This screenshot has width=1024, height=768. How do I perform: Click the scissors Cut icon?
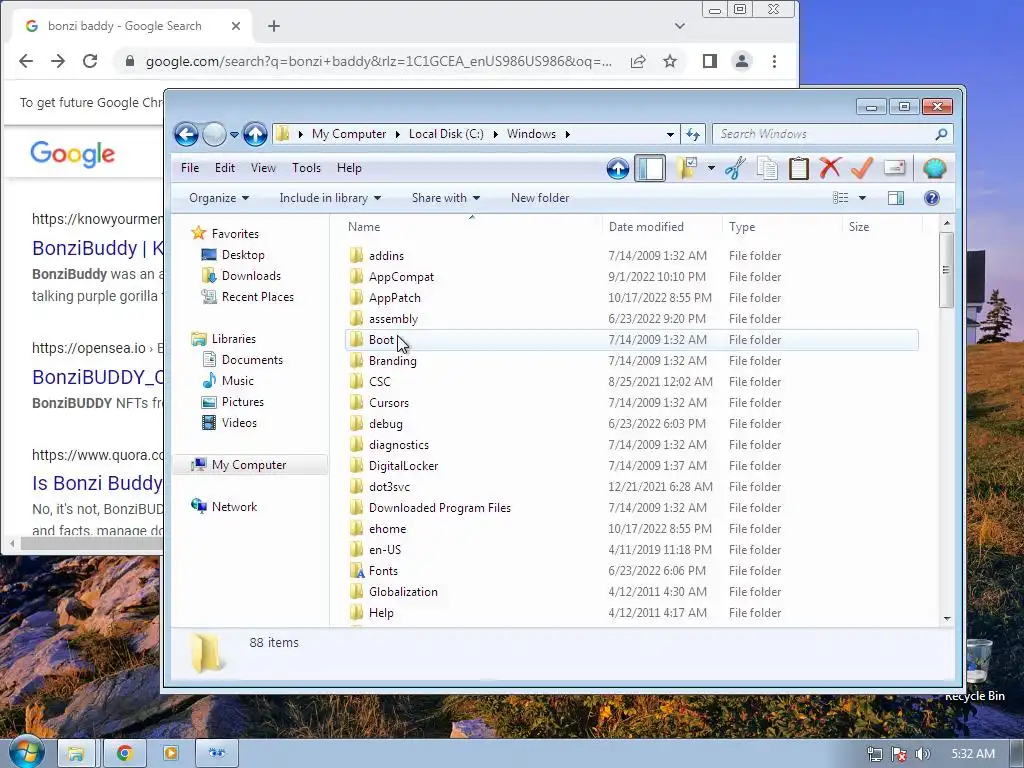click(735, 168)
